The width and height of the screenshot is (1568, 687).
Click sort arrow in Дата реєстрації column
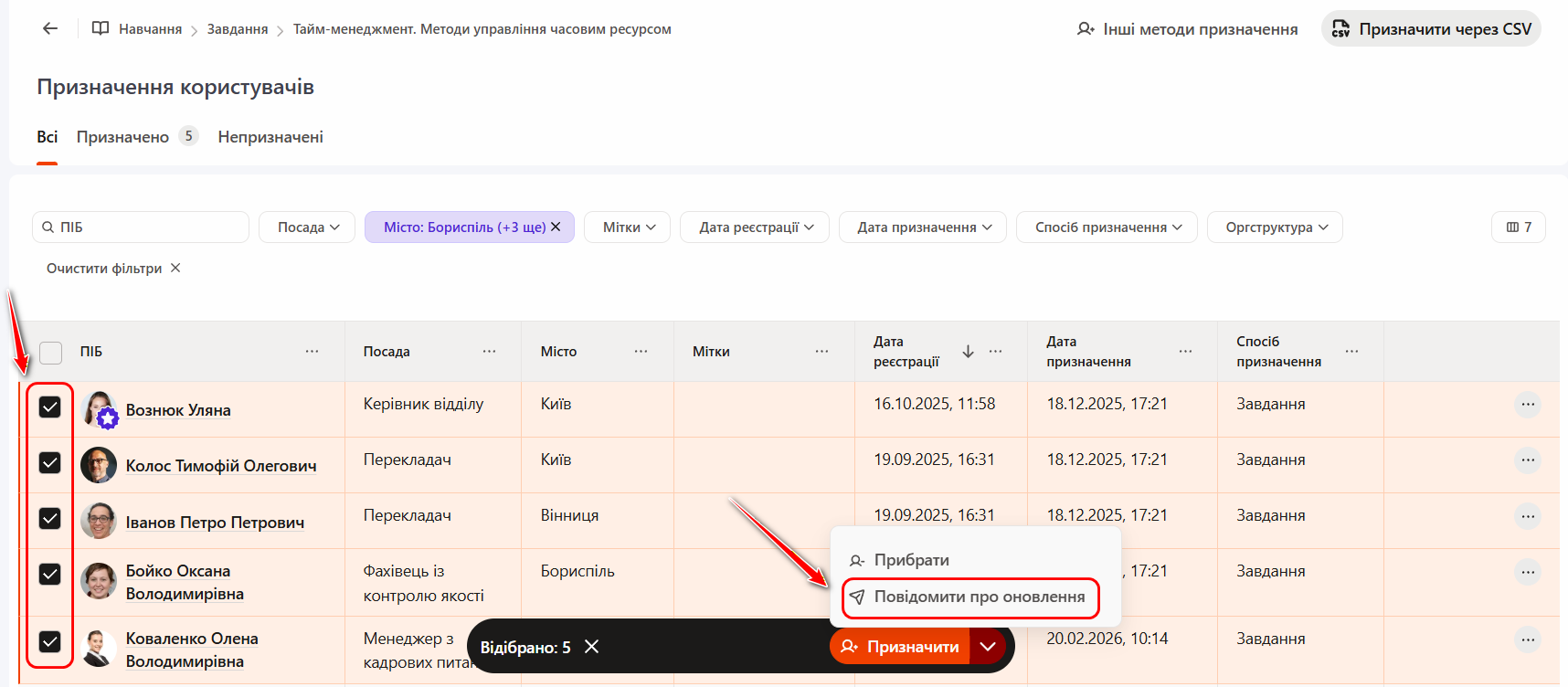tap(968, 352)
